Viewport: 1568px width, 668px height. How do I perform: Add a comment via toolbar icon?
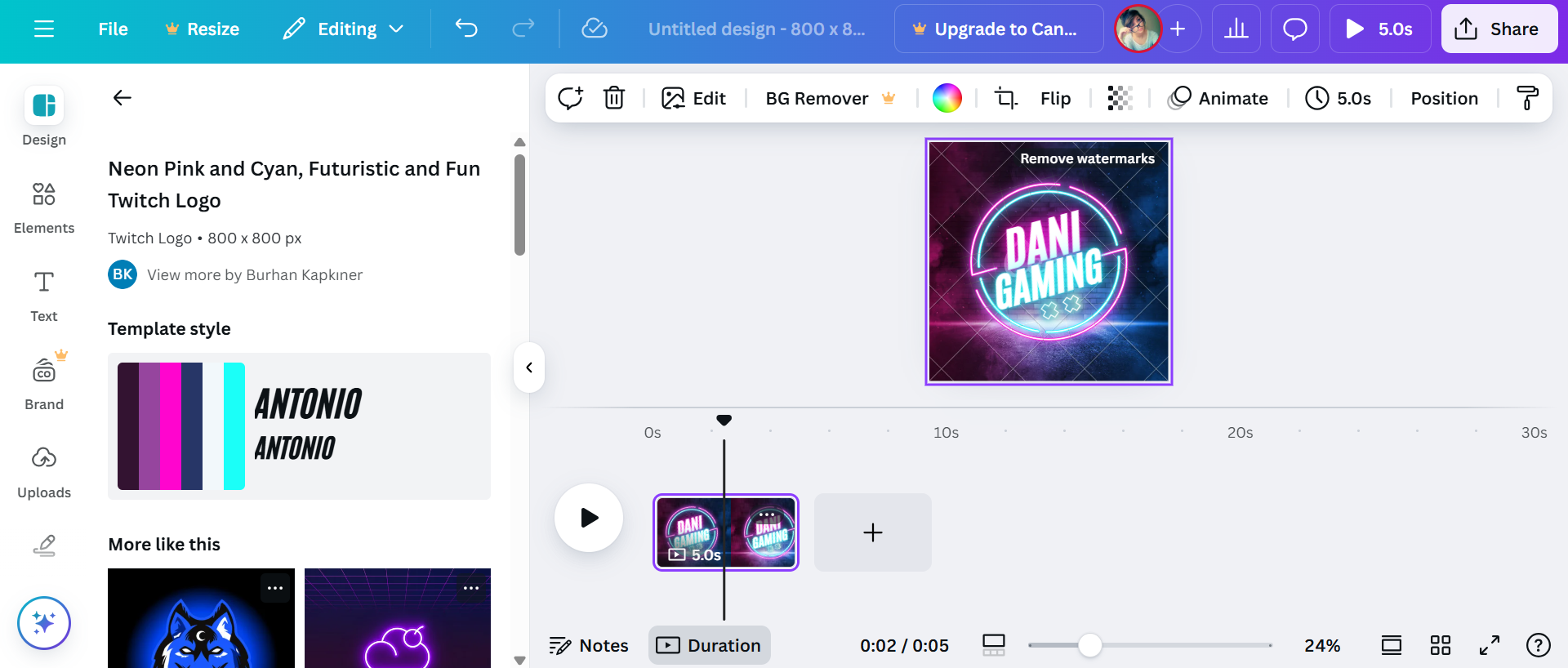click(x=570, y=98)
